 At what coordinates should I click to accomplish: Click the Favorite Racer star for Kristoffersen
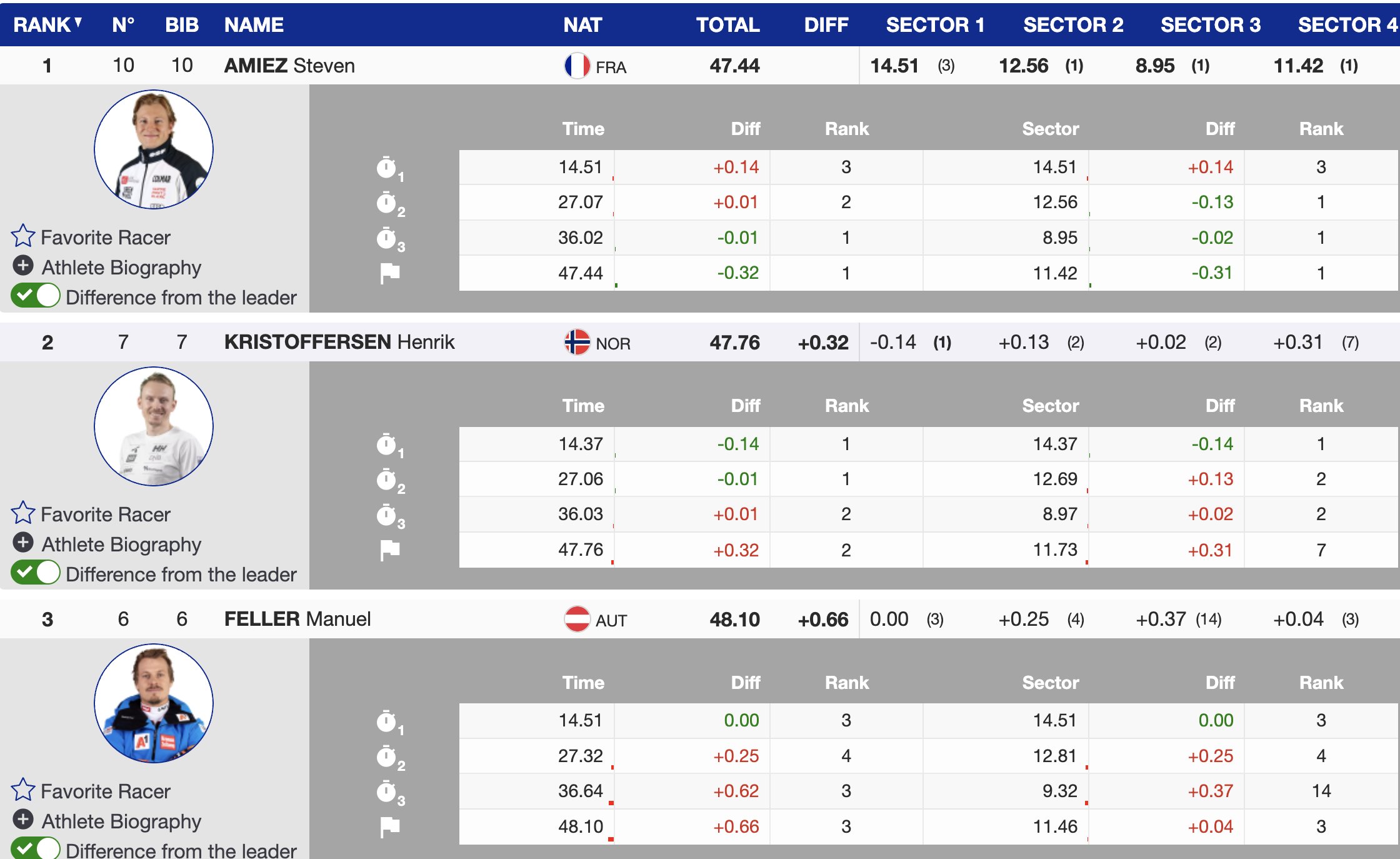(23, 513)
